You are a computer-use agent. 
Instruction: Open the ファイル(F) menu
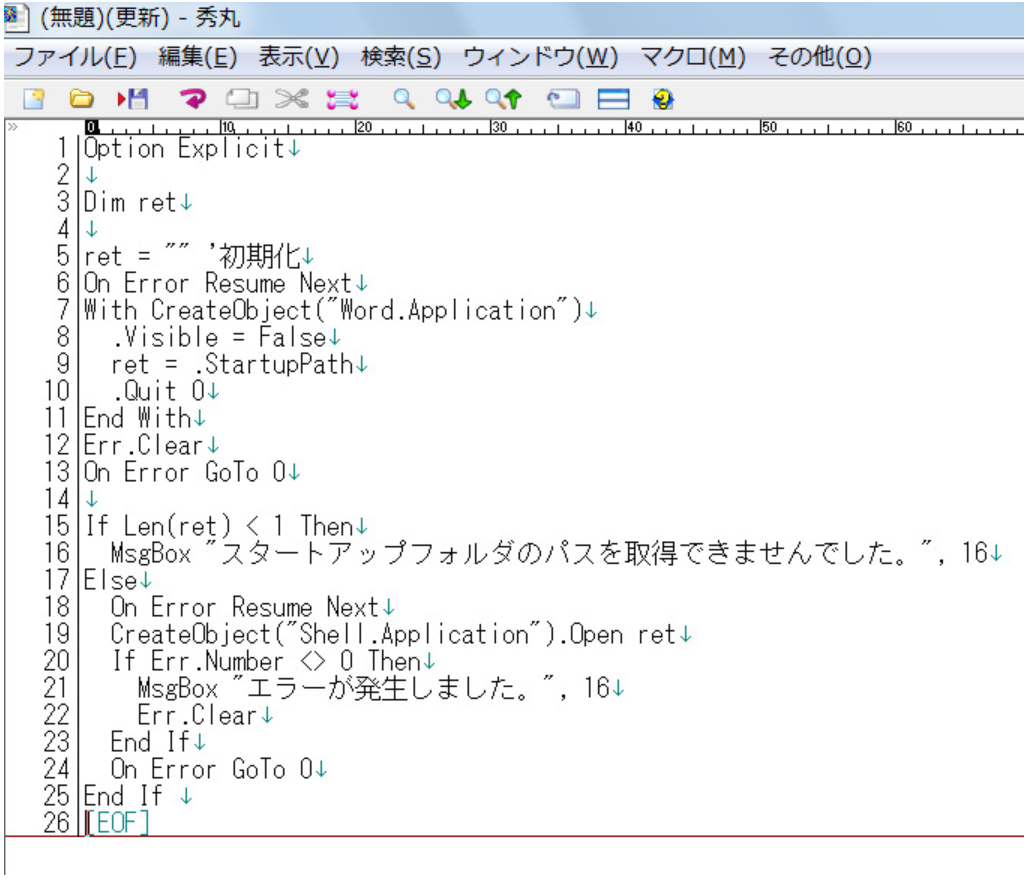tap(74, 57)
